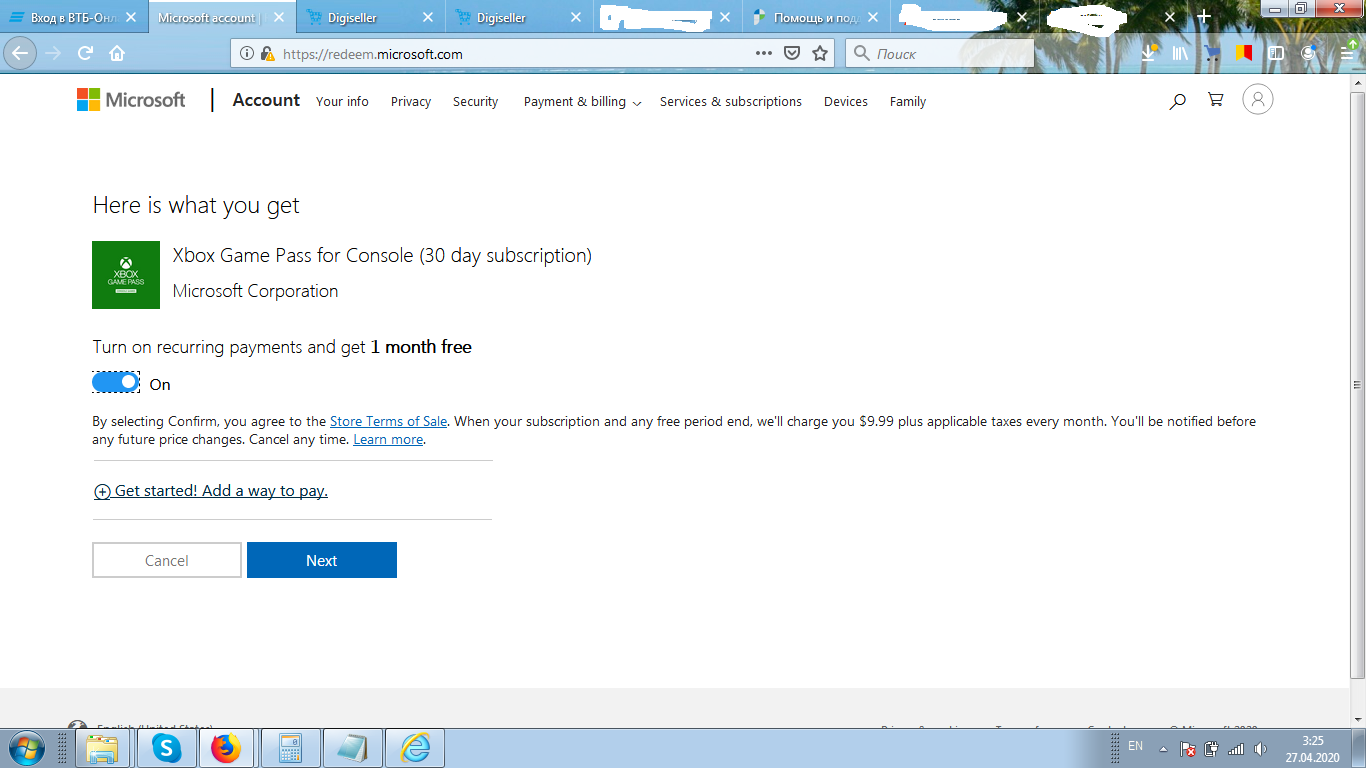Show the Firefox sidebar icon
Viewport: 1366px width, 768px height.
point(1275,53)
